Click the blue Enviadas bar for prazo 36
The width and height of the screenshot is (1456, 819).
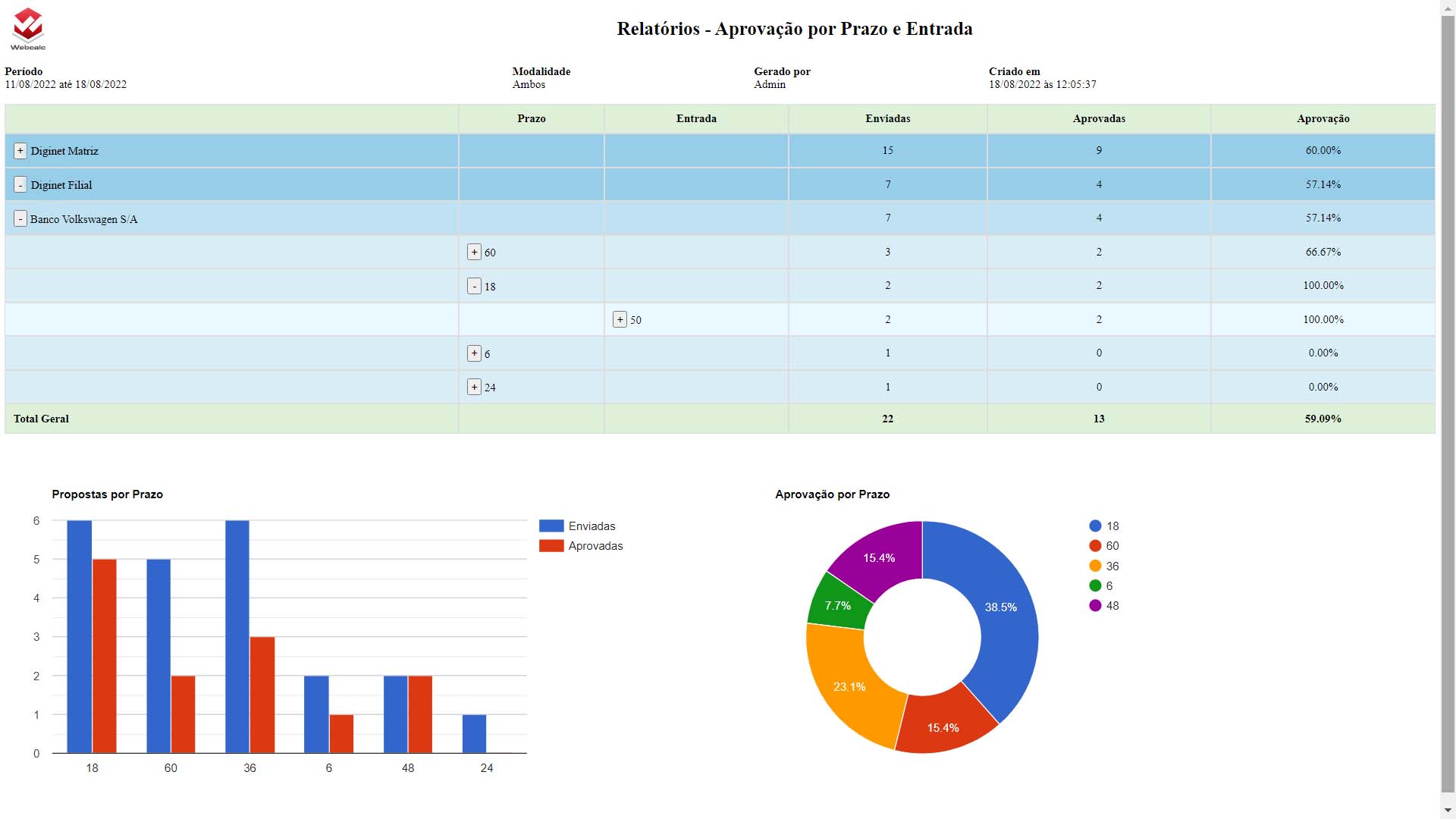coord(237,637)
